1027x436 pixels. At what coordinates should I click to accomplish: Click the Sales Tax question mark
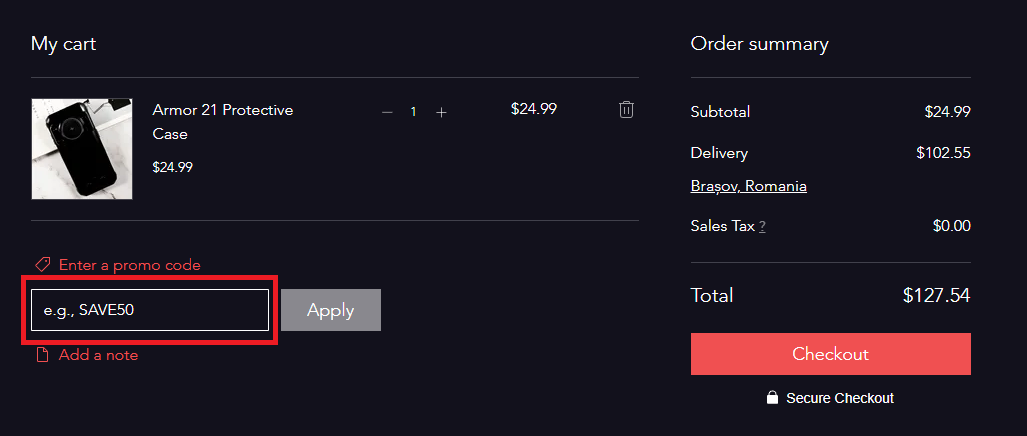click(762, 227)
